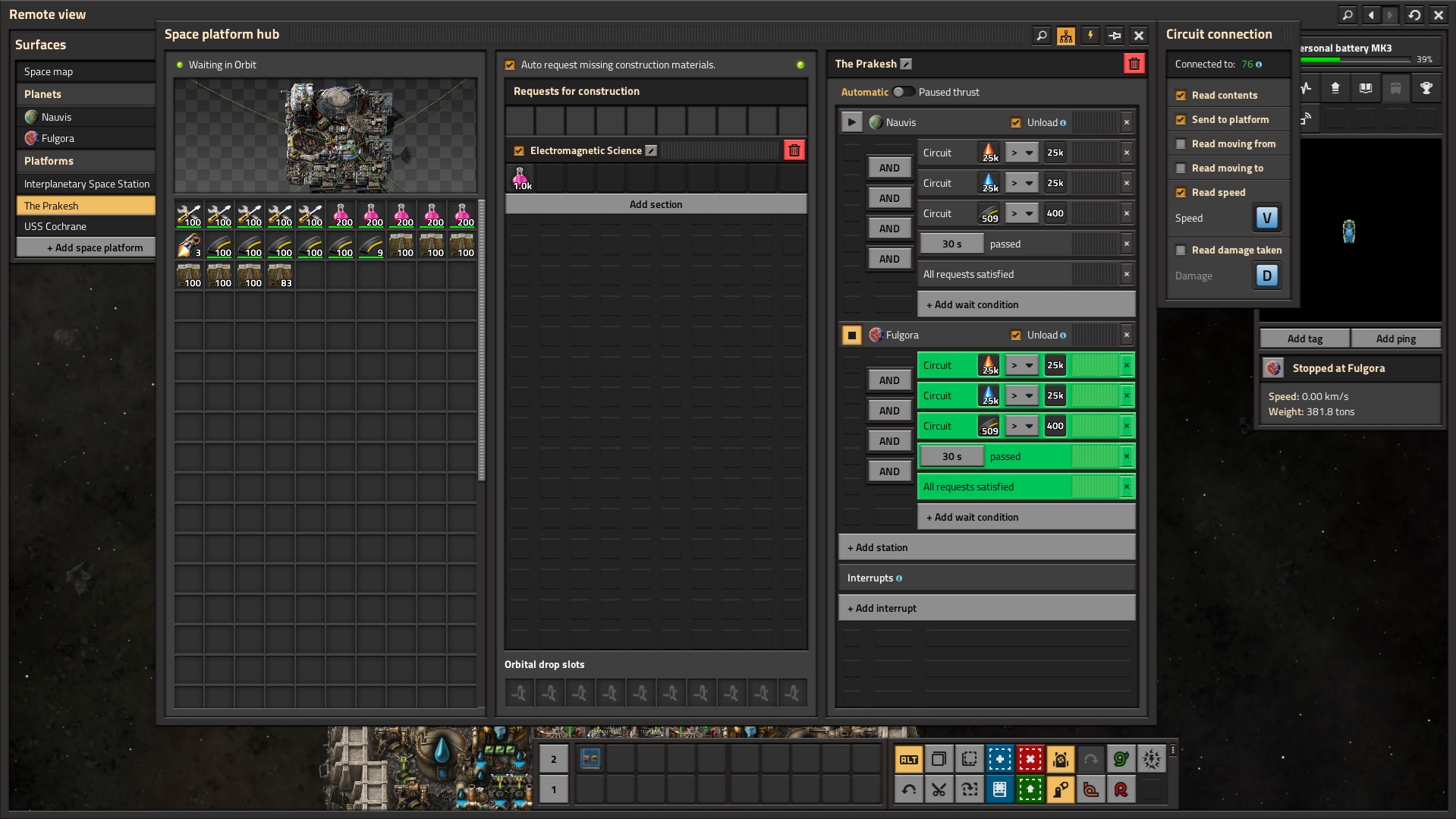This screenshot has width=1456, height=819.
Task: Add wait condition under Nauvis
Action: (x=1026, y=304)
